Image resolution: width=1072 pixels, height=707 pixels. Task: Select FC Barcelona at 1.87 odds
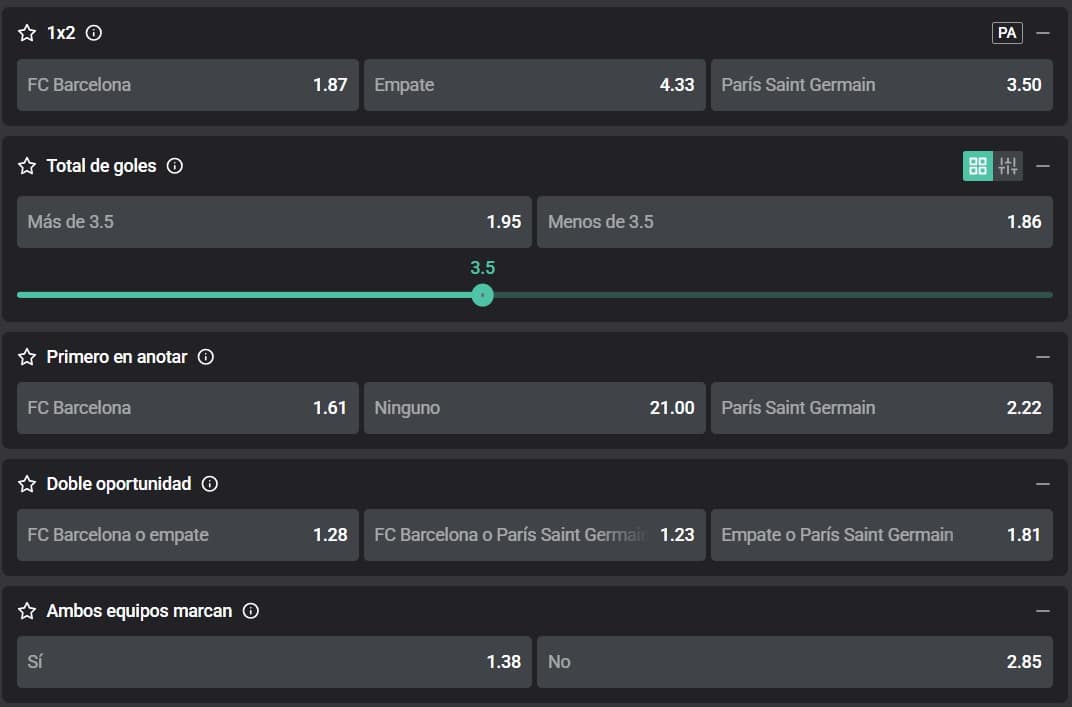tap(187, 85)
